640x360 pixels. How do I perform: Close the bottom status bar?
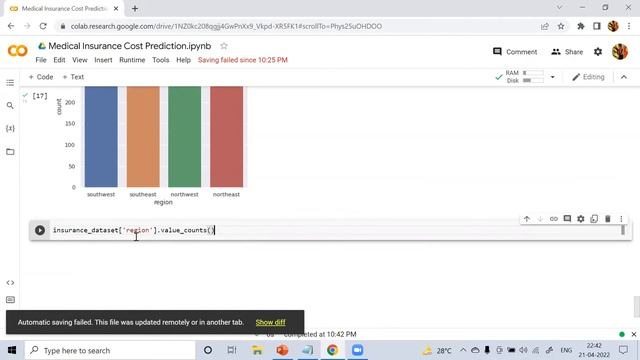coord(633,334)
